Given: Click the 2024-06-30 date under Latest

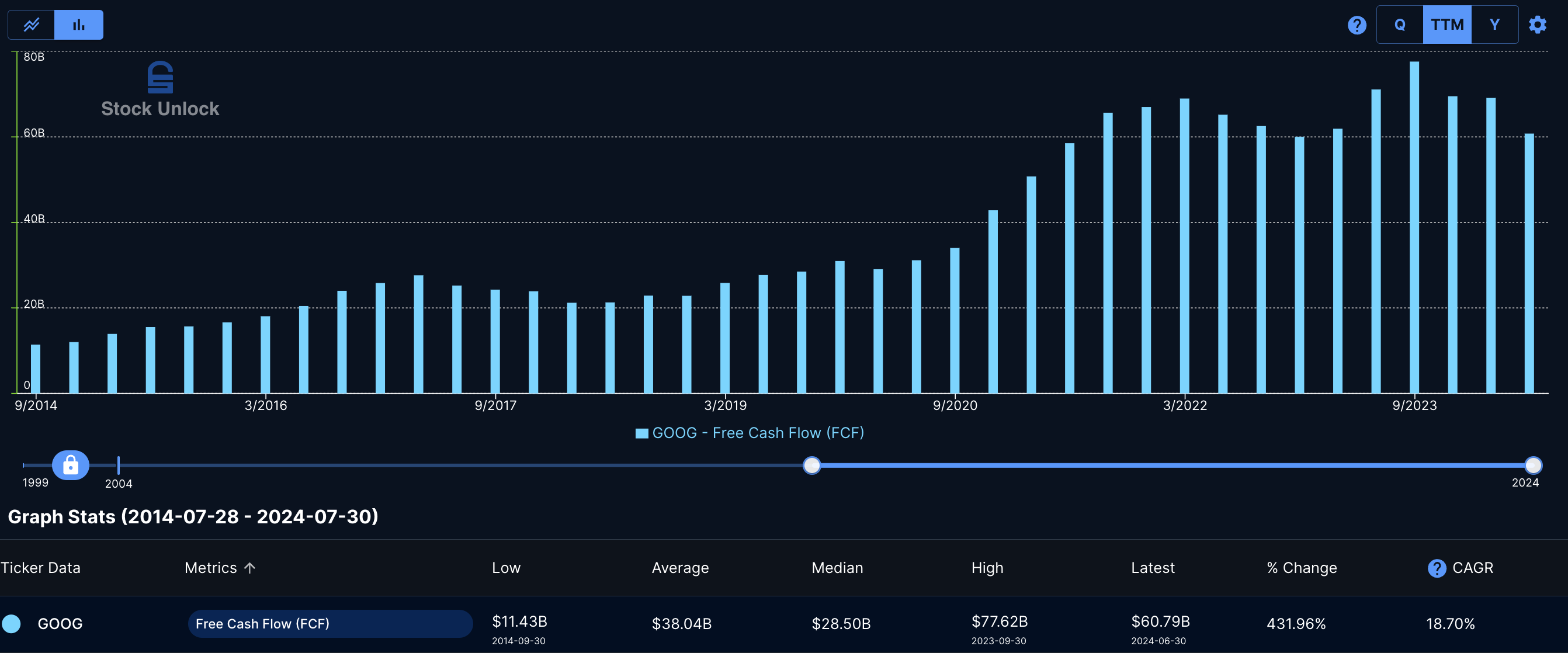Looking at the screenshot, I should pos(1158,641).
